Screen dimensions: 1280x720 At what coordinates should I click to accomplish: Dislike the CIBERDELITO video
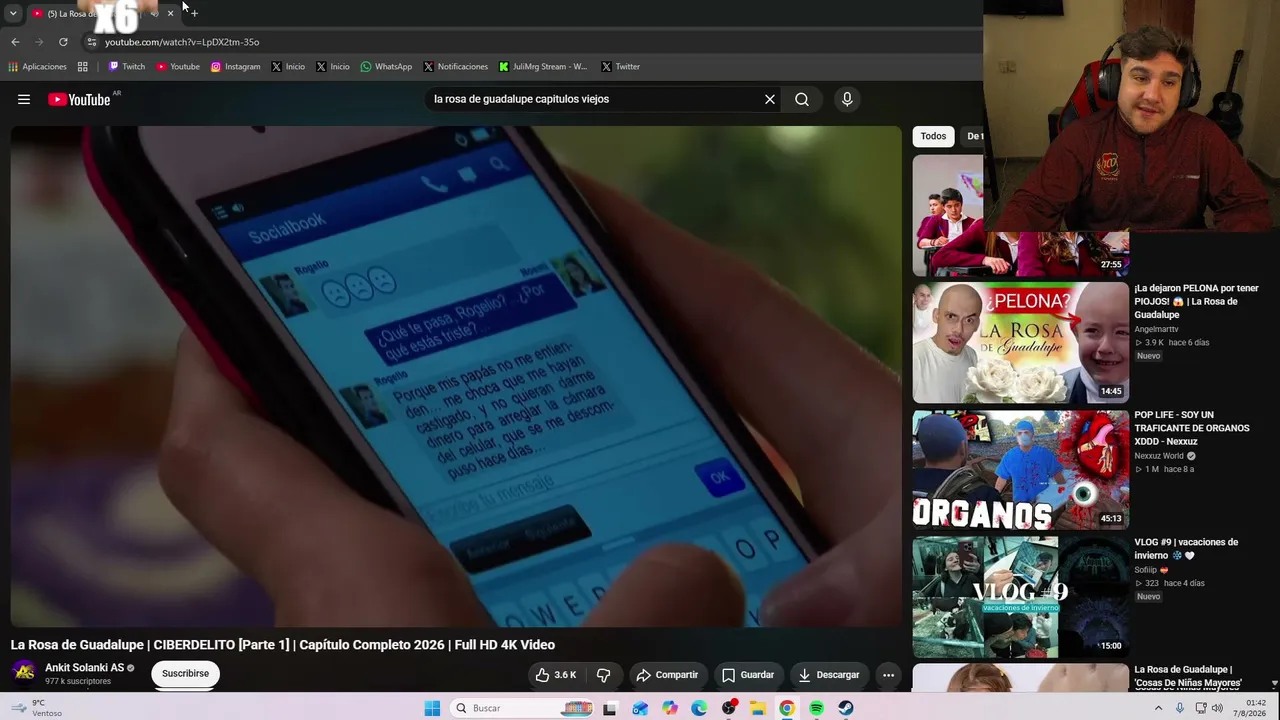coord(603,675)
